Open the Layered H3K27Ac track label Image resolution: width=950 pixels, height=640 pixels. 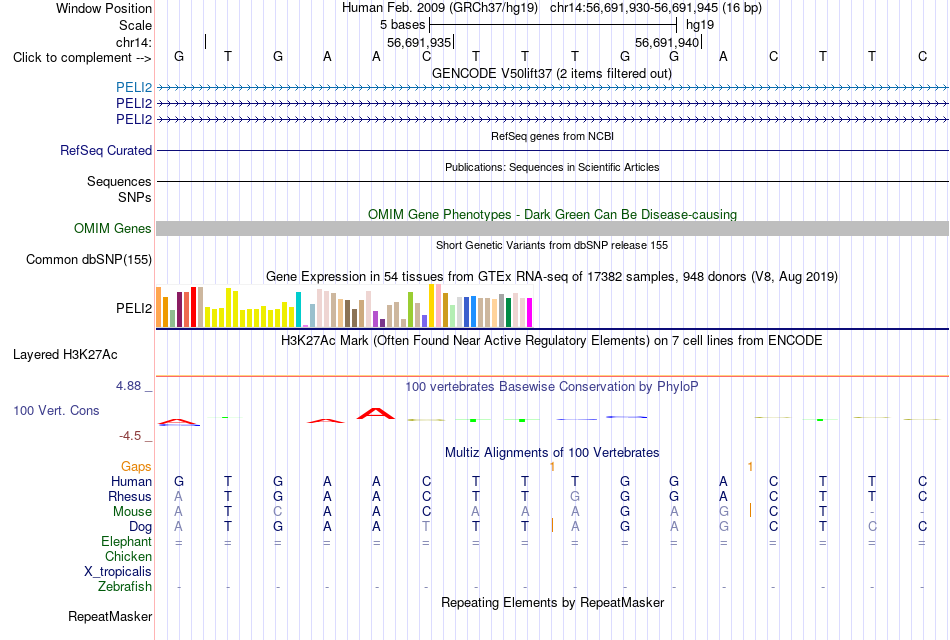click(65, 355)
